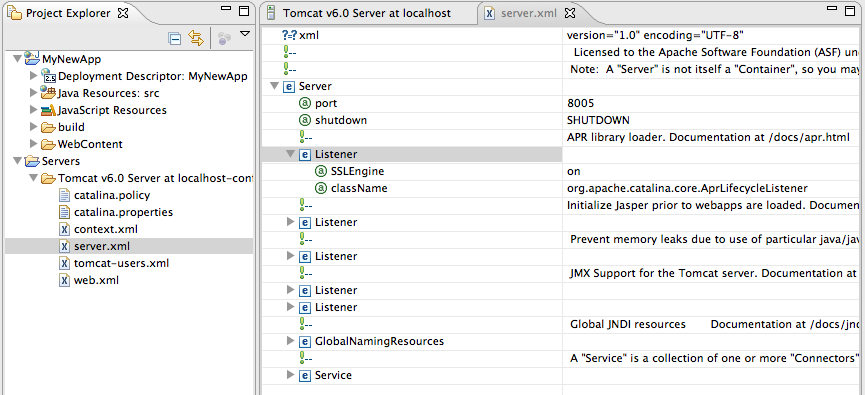Collapse Tomcat v6.0 Server config folder

pos(33,178)
